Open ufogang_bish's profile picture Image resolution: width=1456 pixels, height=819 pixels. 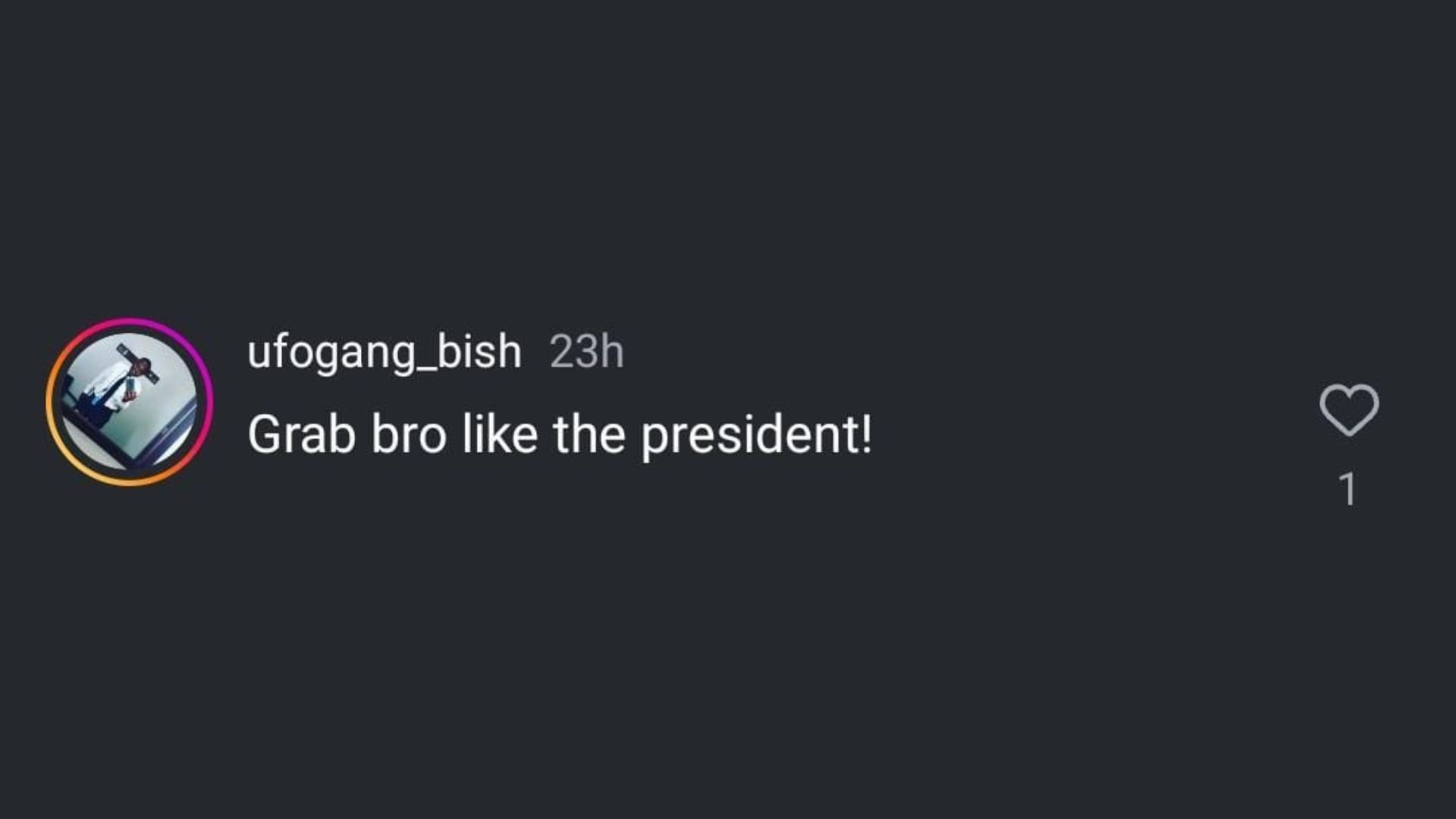point(129,402)
